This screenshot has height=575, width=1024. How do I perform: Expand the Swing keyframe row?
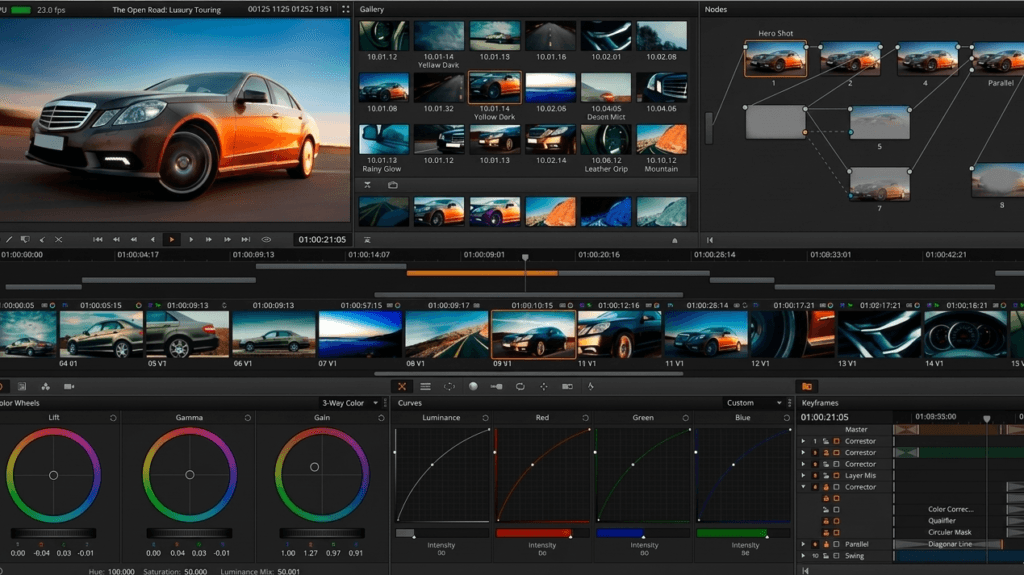point(803,556)
